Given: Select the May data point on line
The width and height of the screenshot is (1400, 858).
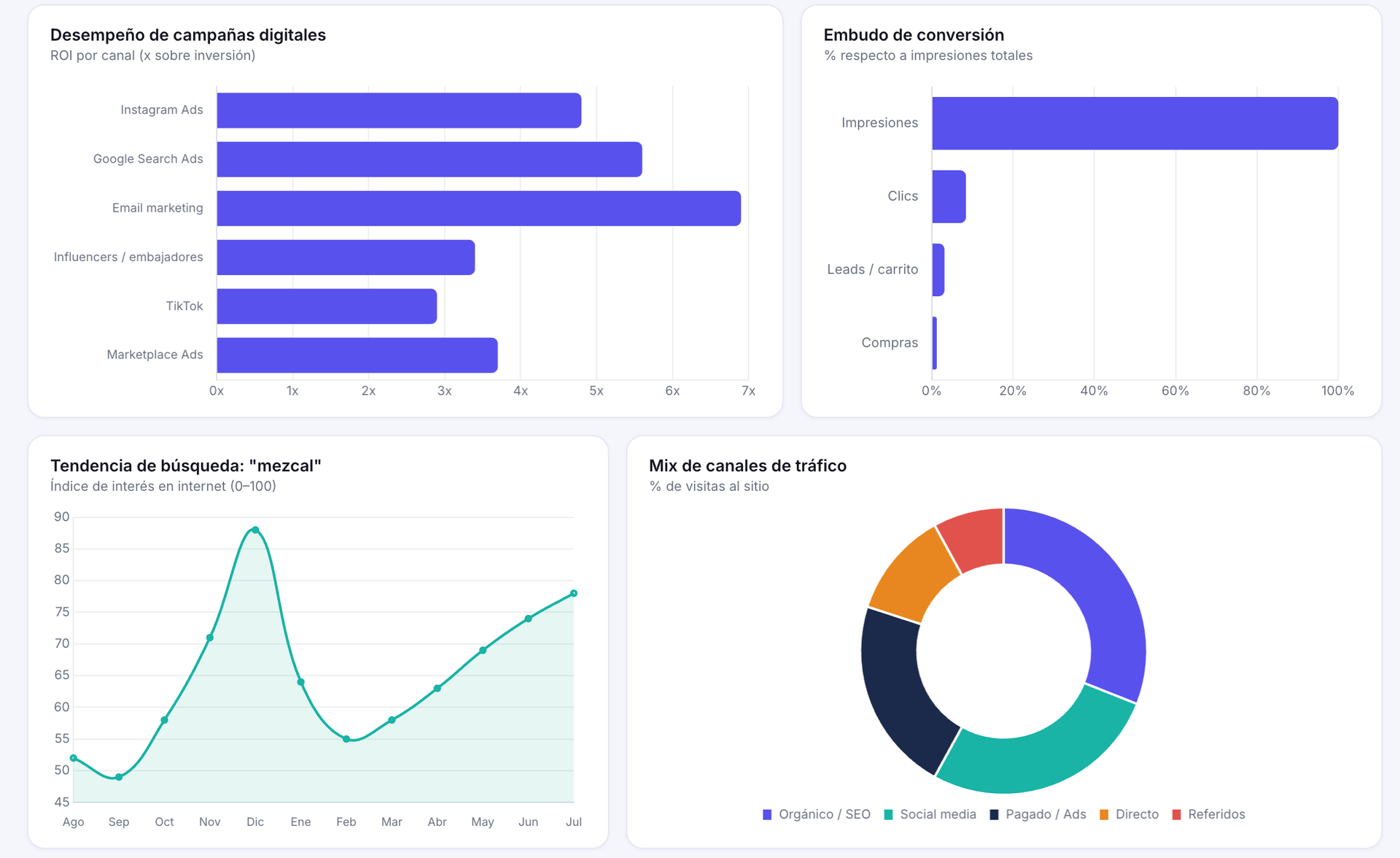Looking at the screenshot, I should tap(483, 650).
